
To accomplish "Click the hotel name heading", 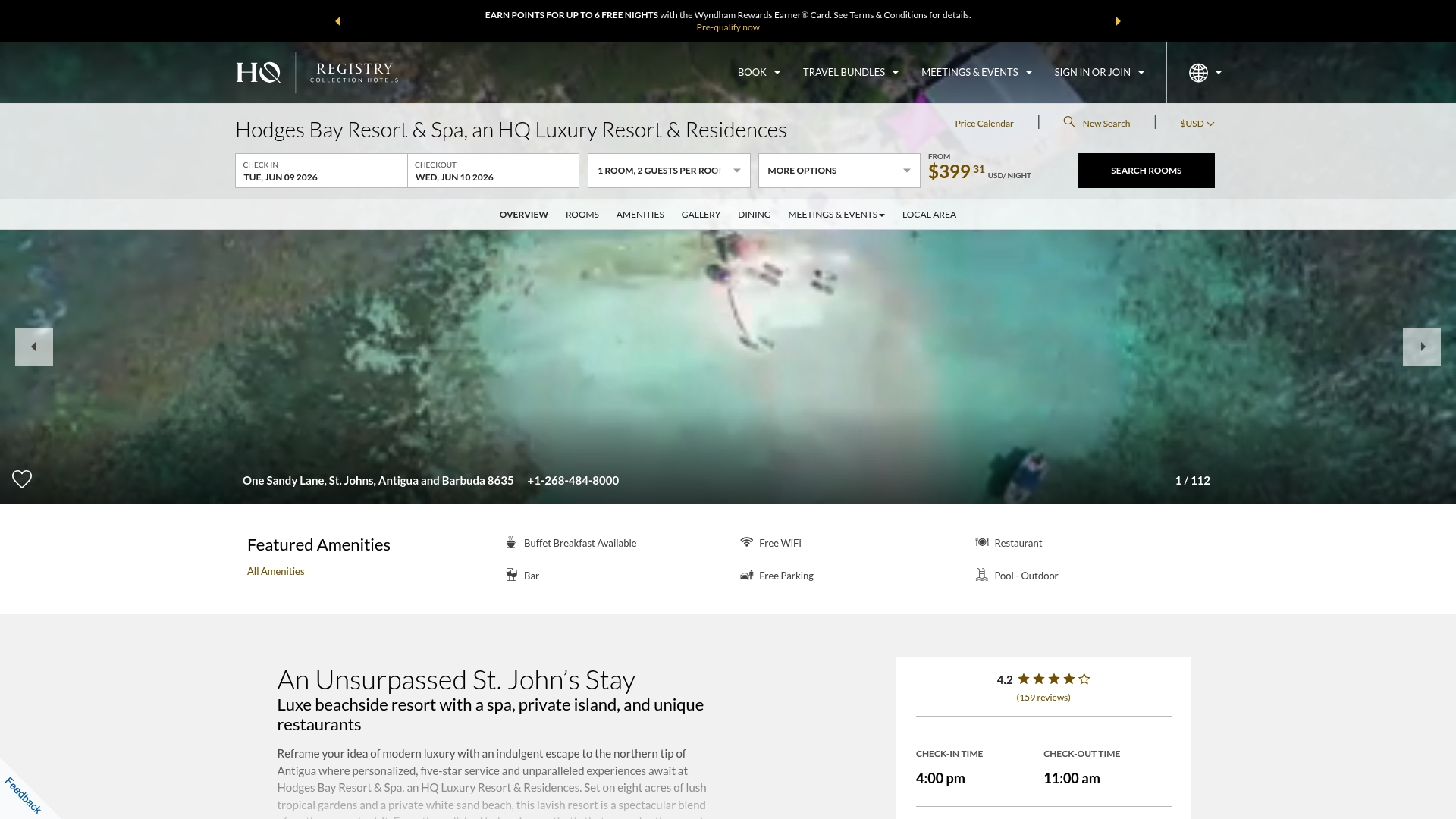I will 511,130.
